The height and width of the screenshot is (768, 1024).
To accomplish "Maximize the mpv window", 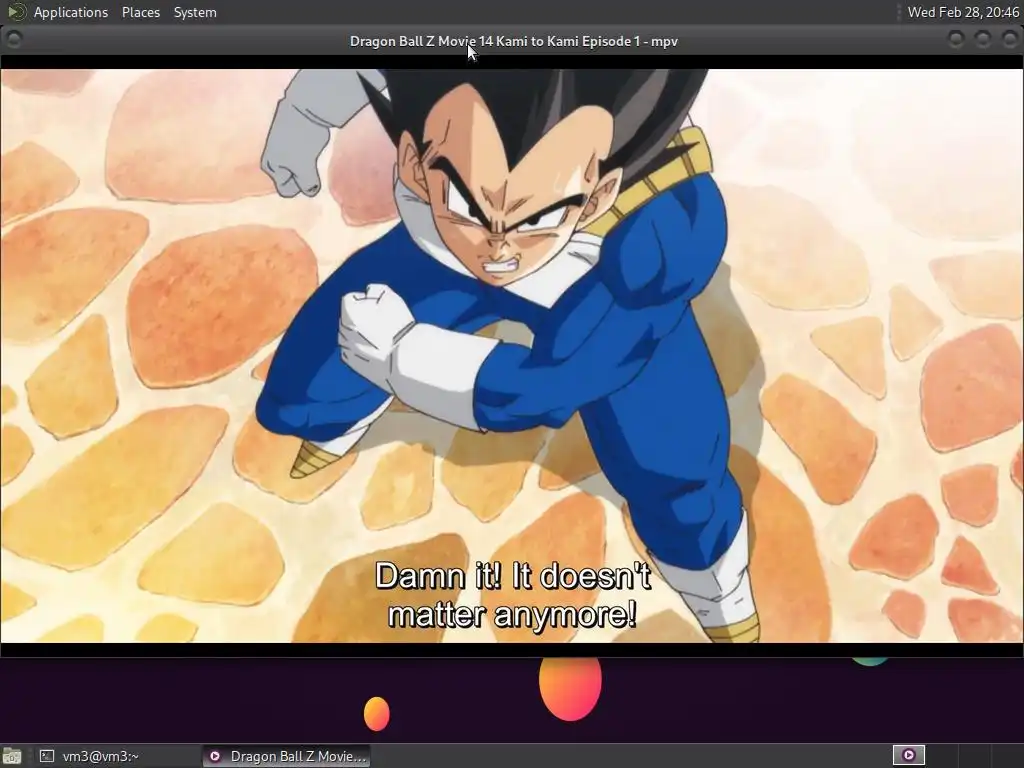I will (x=982, y=40).
